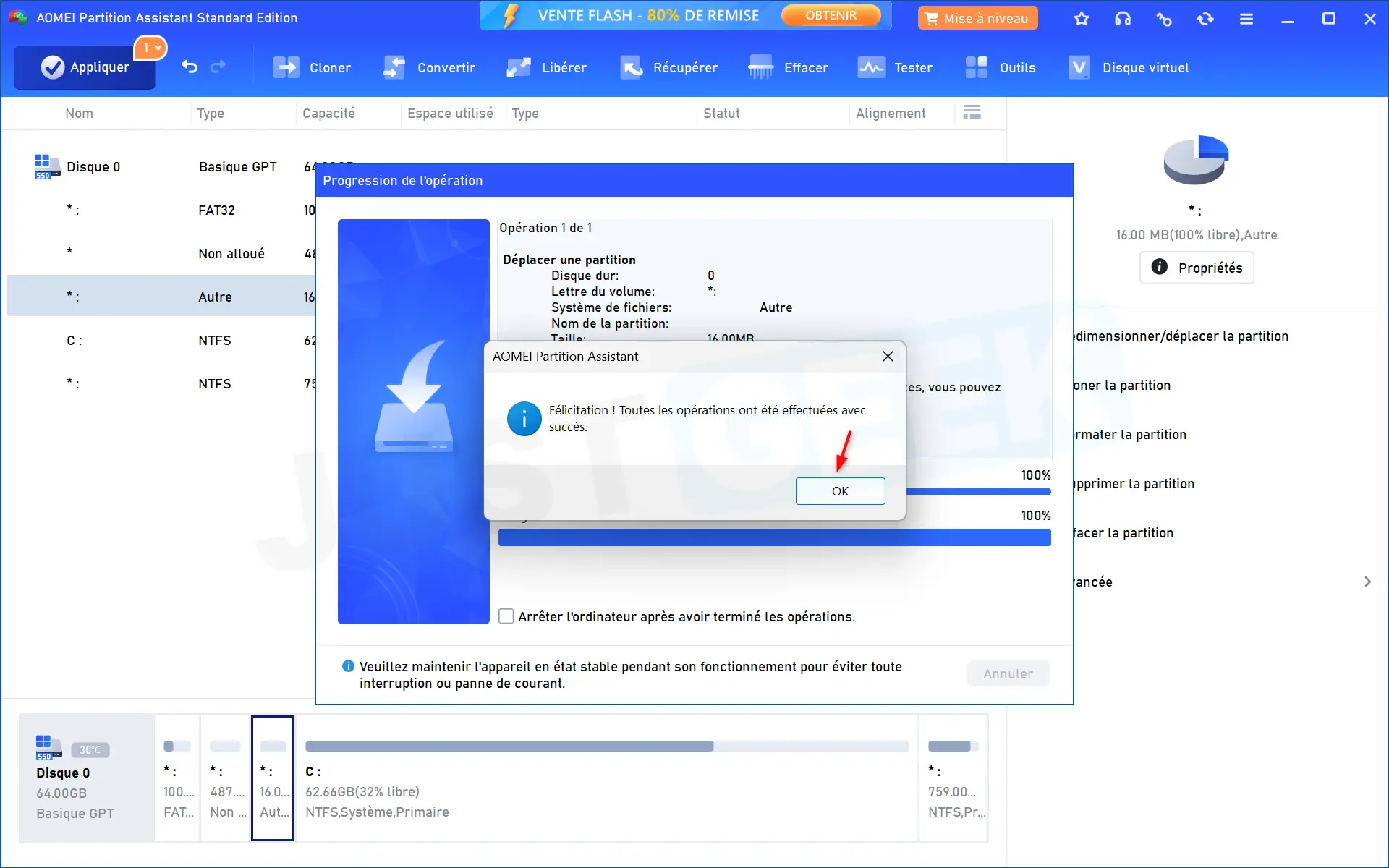Image resolution: width=1389 pixels, height=868 pixels.
Task: Click the Mise à niveau upgrade button
Action: click(977, 18)
